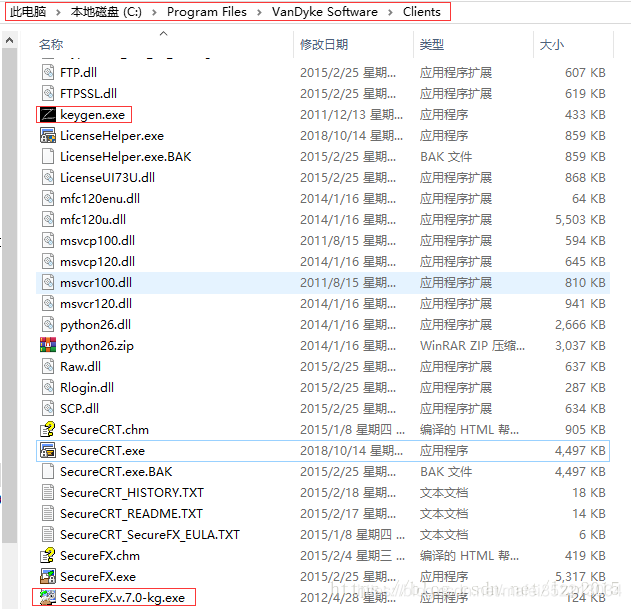Viewport: 631px width, 609px height.
Task: Select file name LicenseHelper.exe.BAK
Action: 126,157
